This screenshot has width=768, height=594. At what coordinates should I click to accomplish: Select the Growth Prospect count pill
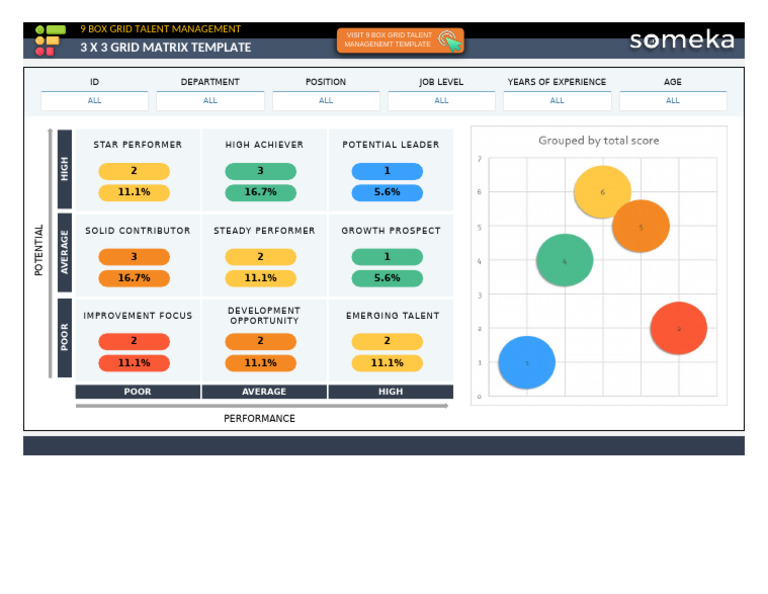pos(387,257)
